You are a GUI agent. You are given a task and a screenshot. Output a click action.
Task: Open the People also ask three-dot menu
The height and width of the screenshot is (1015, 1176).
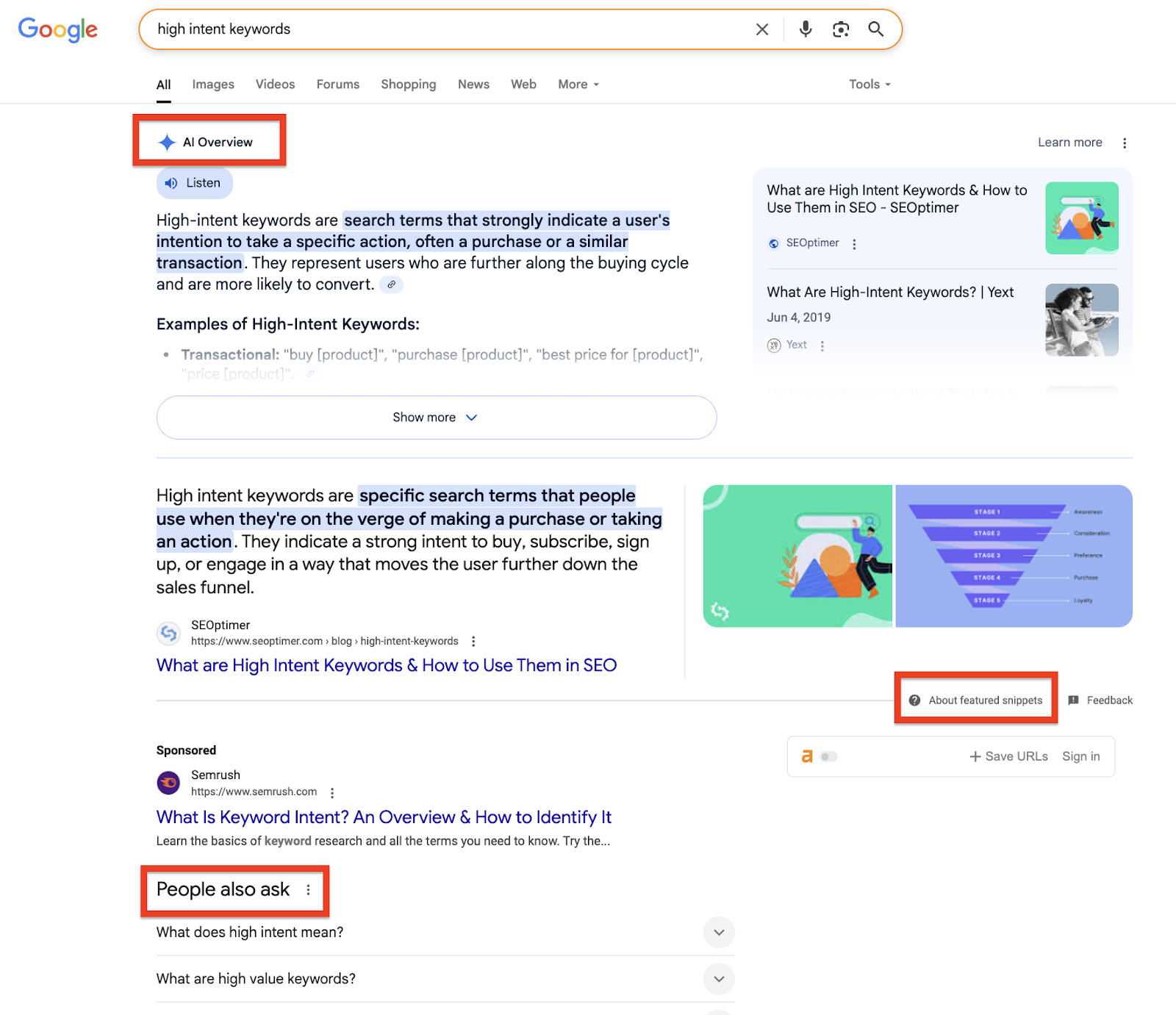tap(308, 889)
